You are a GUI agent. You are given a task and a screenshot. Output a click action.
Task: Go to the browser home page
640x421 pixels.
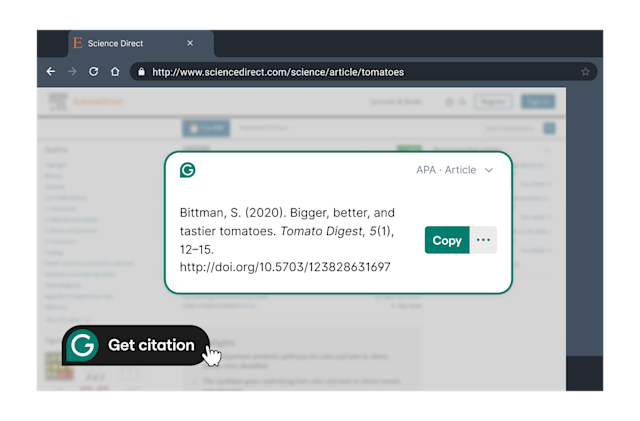(x=115, y=72)
